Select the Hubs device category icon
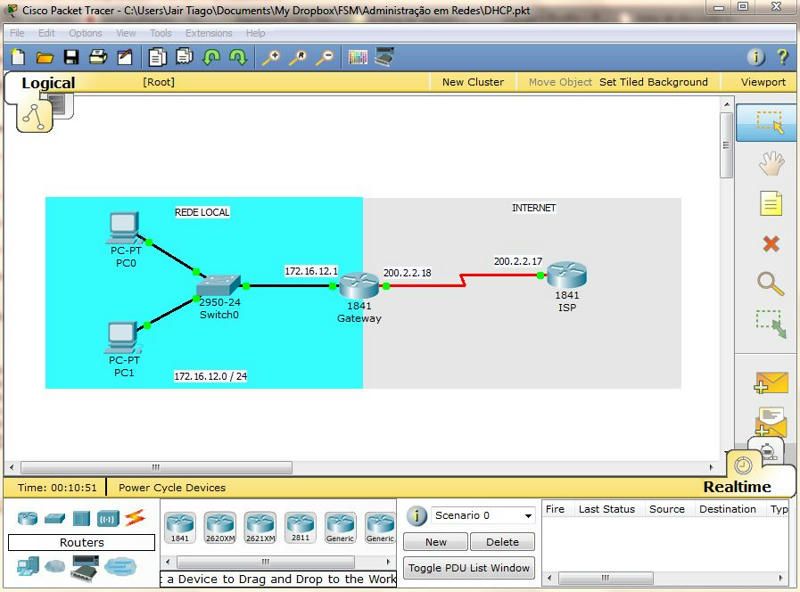 pyautogui.click(x=81, y=519)
